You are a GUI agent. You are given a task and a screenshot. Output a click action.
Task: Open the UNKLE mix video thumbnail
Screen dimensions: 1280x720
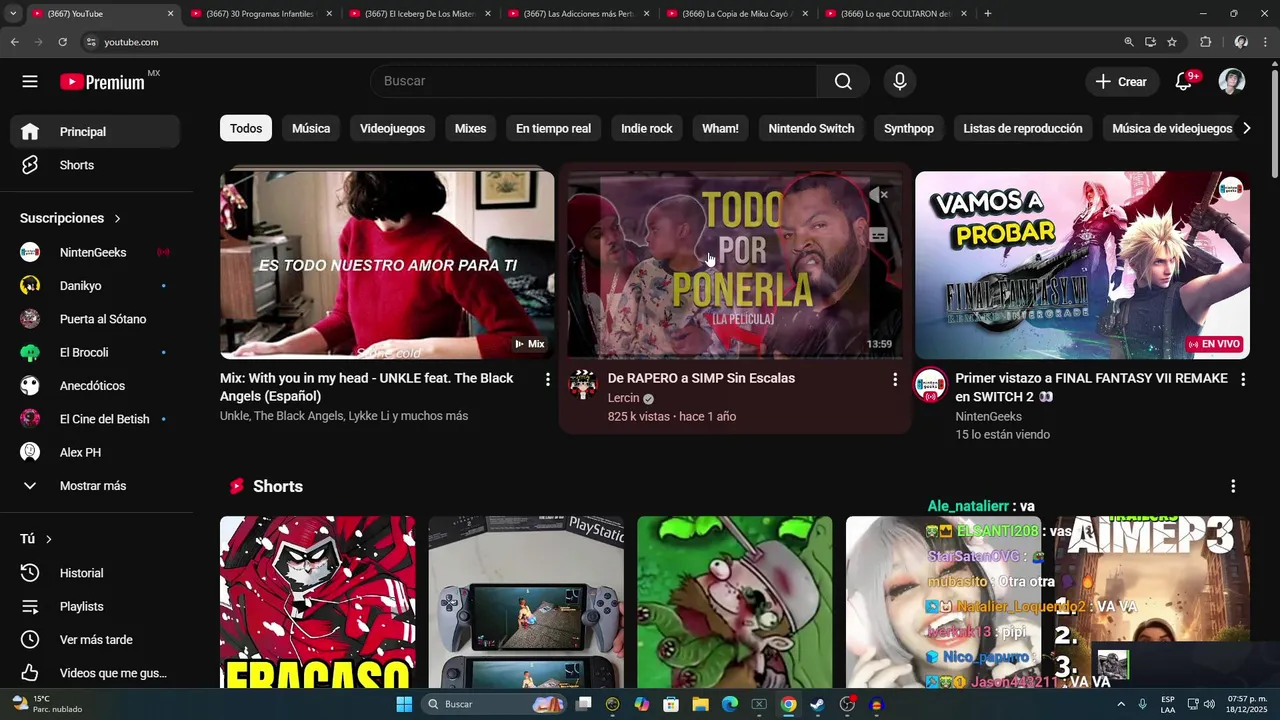tap(387, 265)
